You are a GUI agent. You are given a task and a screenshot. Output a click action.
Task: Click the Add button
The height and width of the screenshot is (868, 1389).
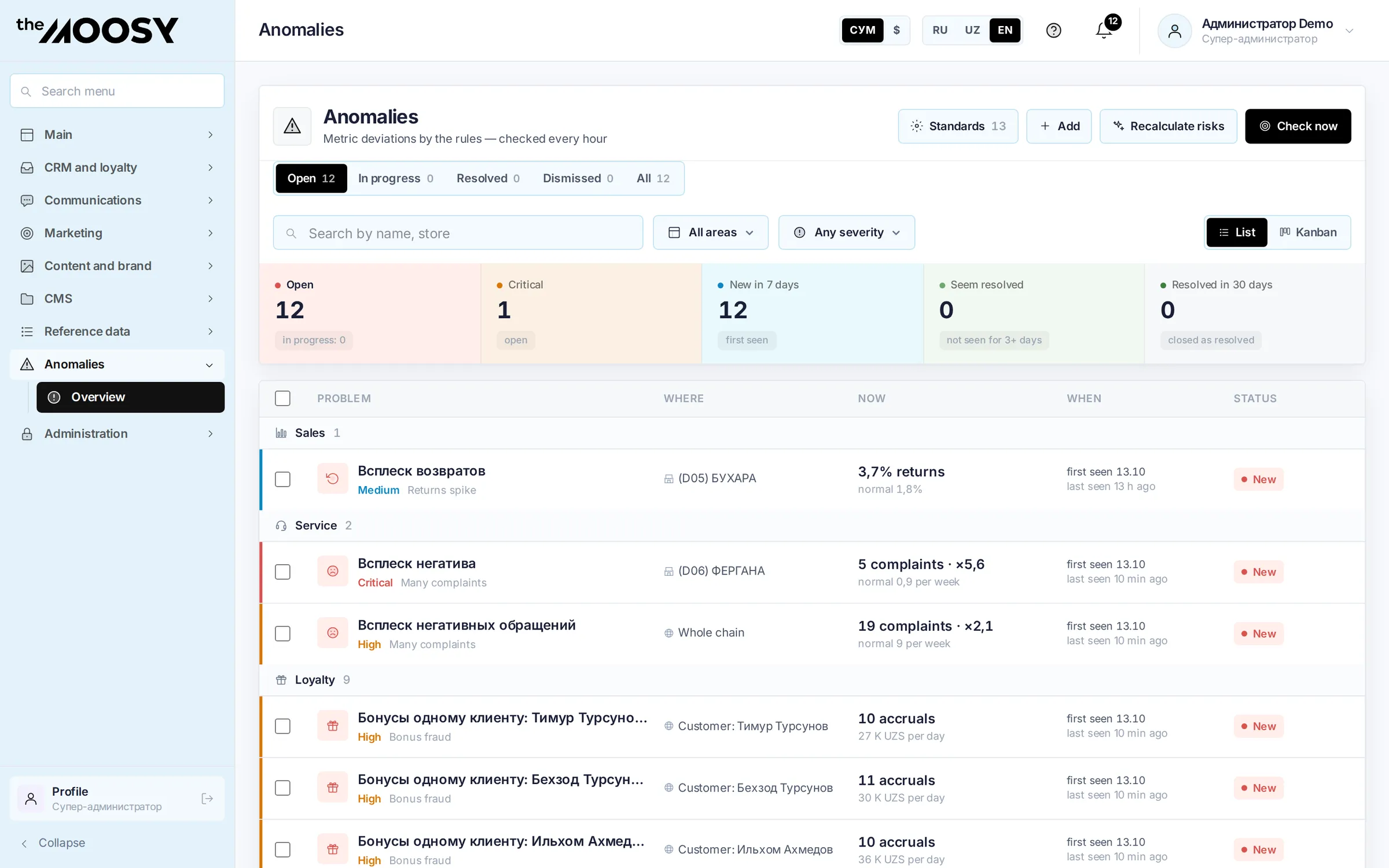click(1059, 126)
